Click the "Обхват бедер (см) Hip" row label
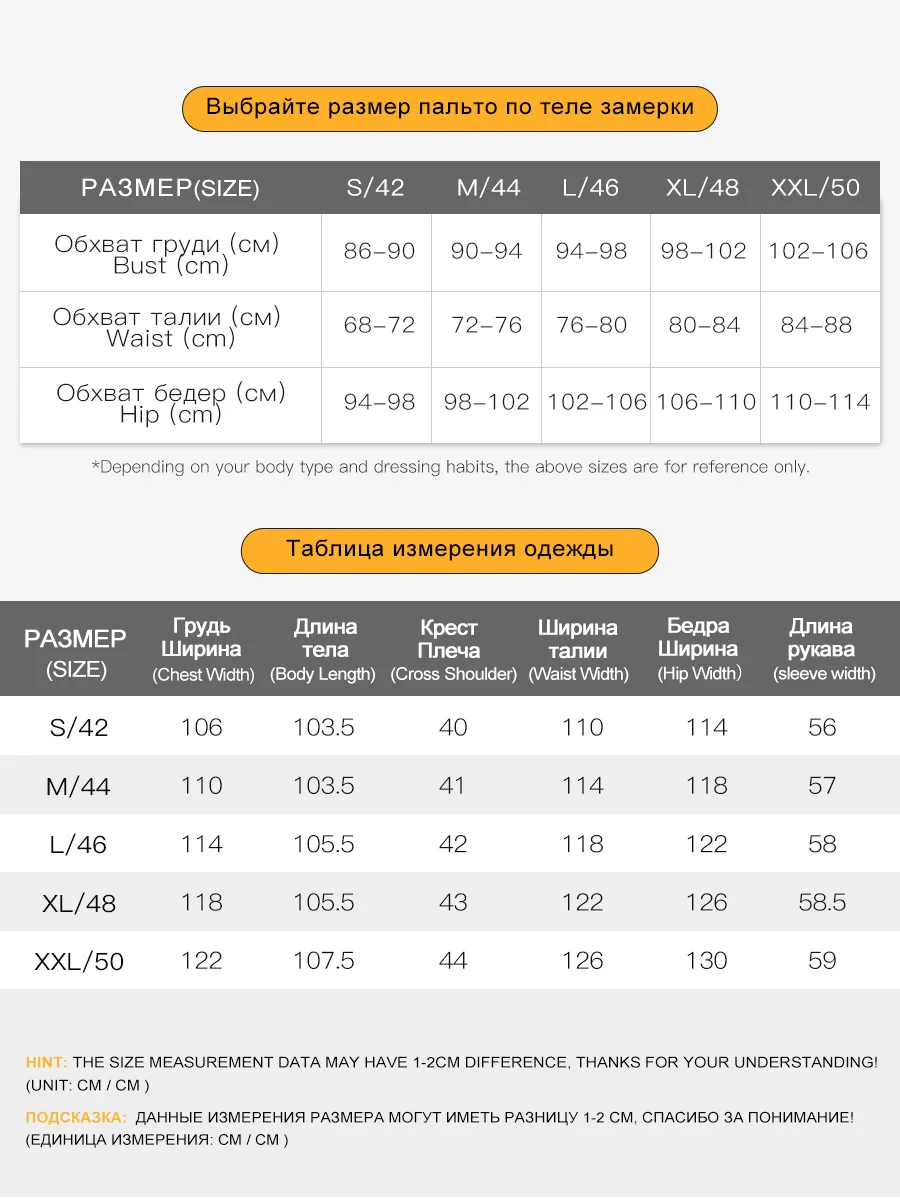The height and width of the screenshot is (1200, 900). 170,403
